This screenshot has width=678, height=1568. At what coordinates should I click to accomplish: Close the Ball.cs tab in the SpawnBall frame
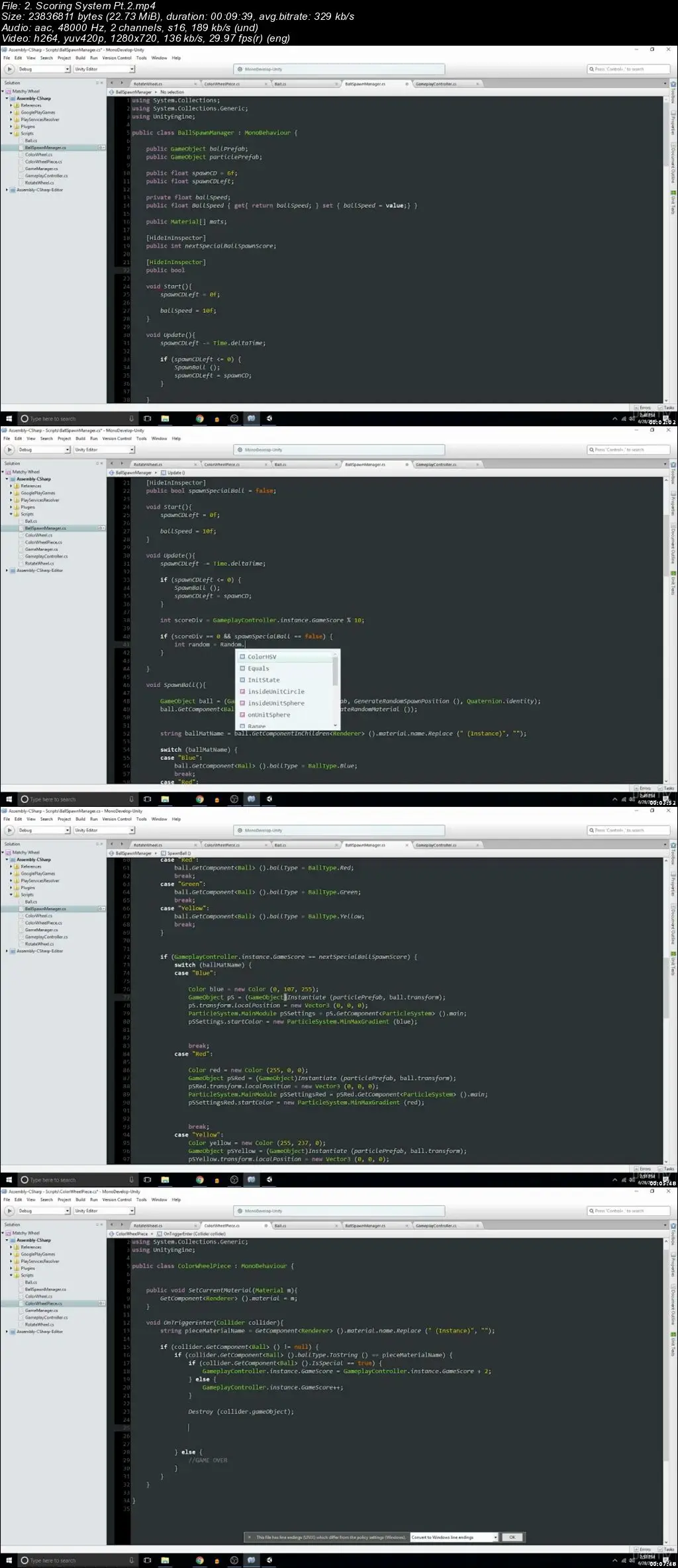tap(337, 845)
